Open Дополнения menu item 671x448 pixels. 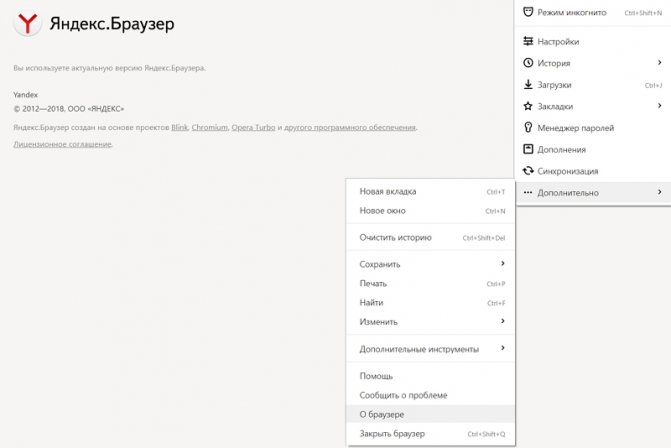pyautogui.click(x=593, y=149)
